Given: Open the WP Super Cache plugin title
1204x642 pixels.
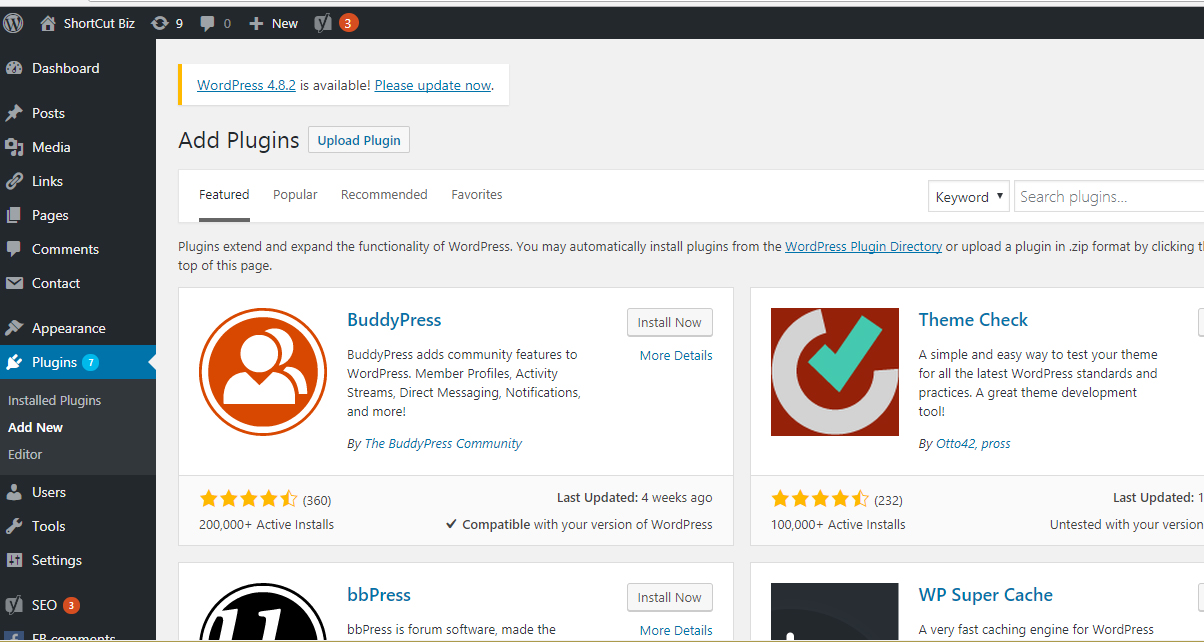Looking at the screenshot, I should [986, 595].
